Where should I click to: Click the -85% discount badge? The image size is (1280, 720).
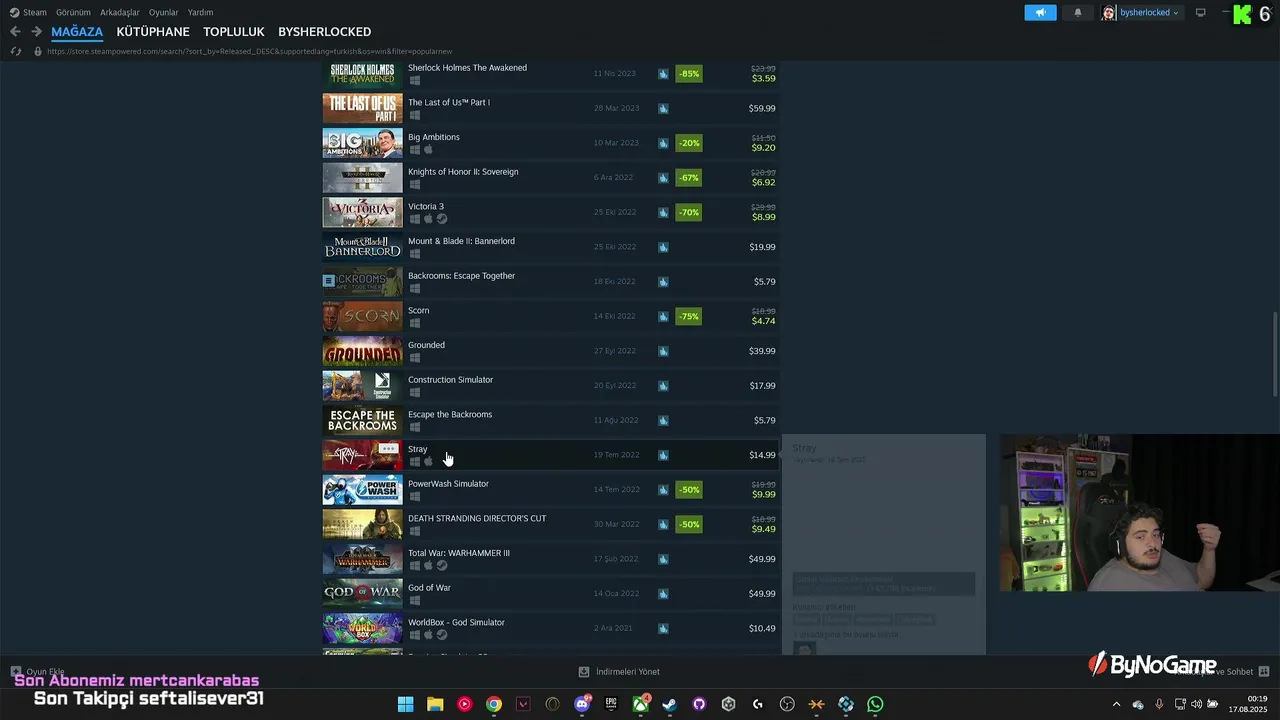click(x=689, y=74)
